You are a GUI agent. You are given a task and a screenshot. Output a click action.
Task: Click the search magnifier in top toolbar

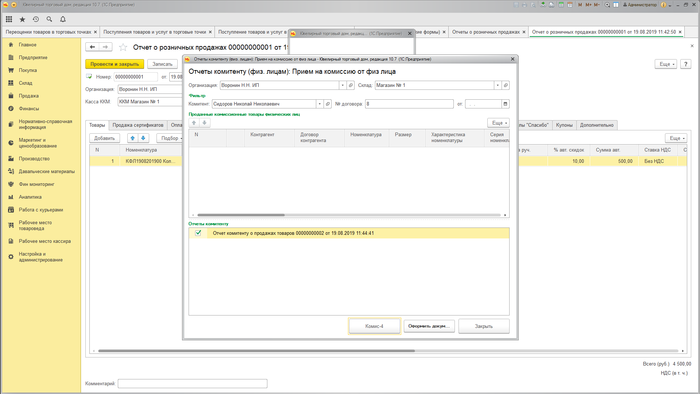pyautogui.click(x=49, y=19)
